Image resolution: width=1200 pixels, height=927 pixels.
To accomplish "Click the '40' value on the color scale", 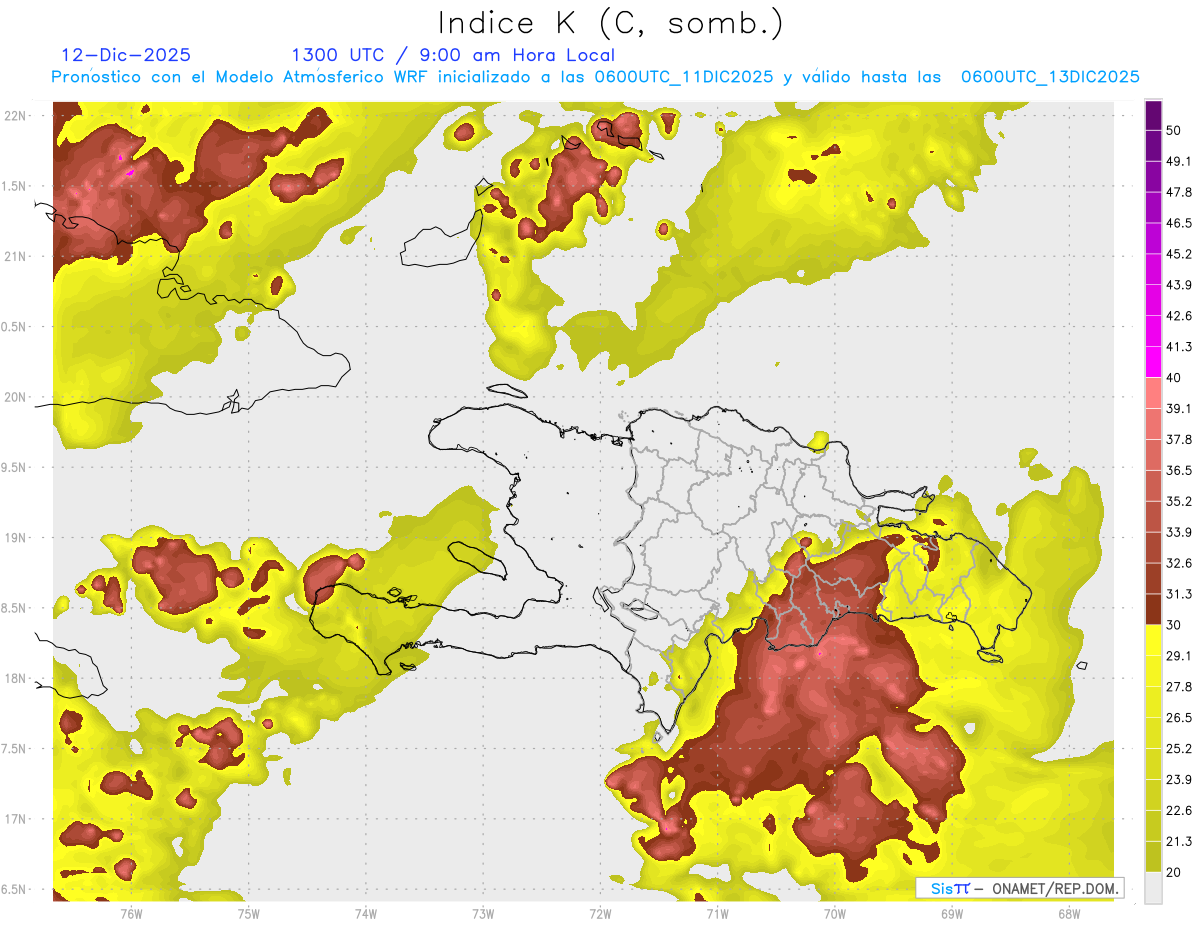I will 1174,378.
